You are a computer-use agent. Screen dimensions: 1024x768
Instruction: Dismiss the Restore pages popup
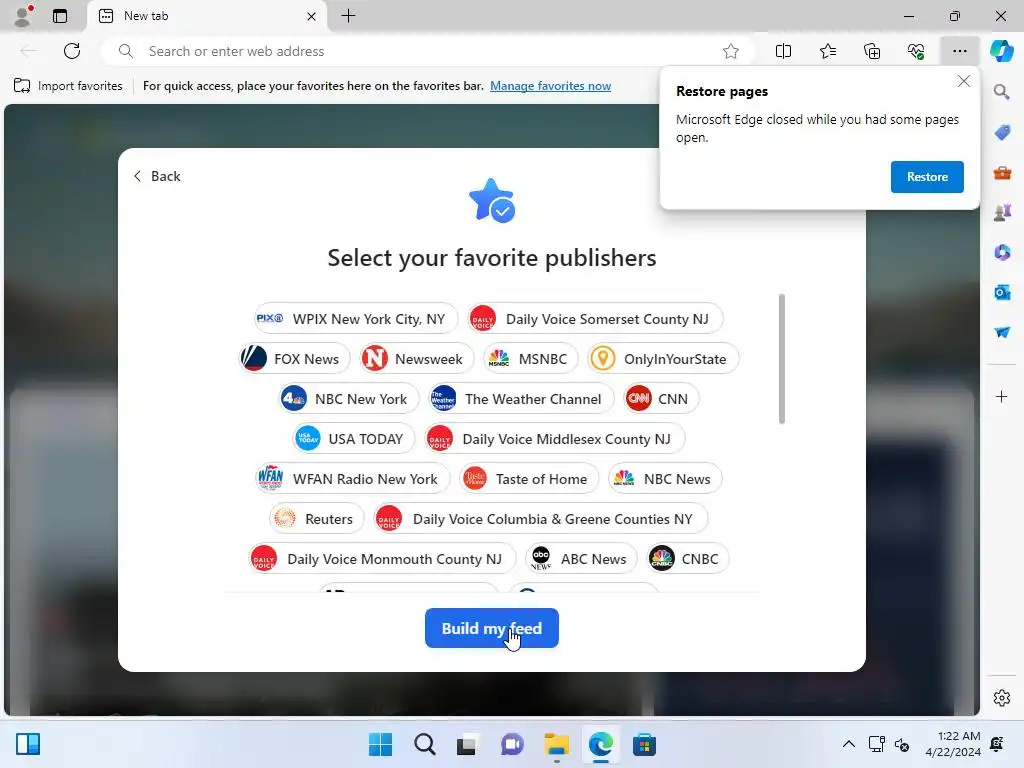tap(964, 82)
